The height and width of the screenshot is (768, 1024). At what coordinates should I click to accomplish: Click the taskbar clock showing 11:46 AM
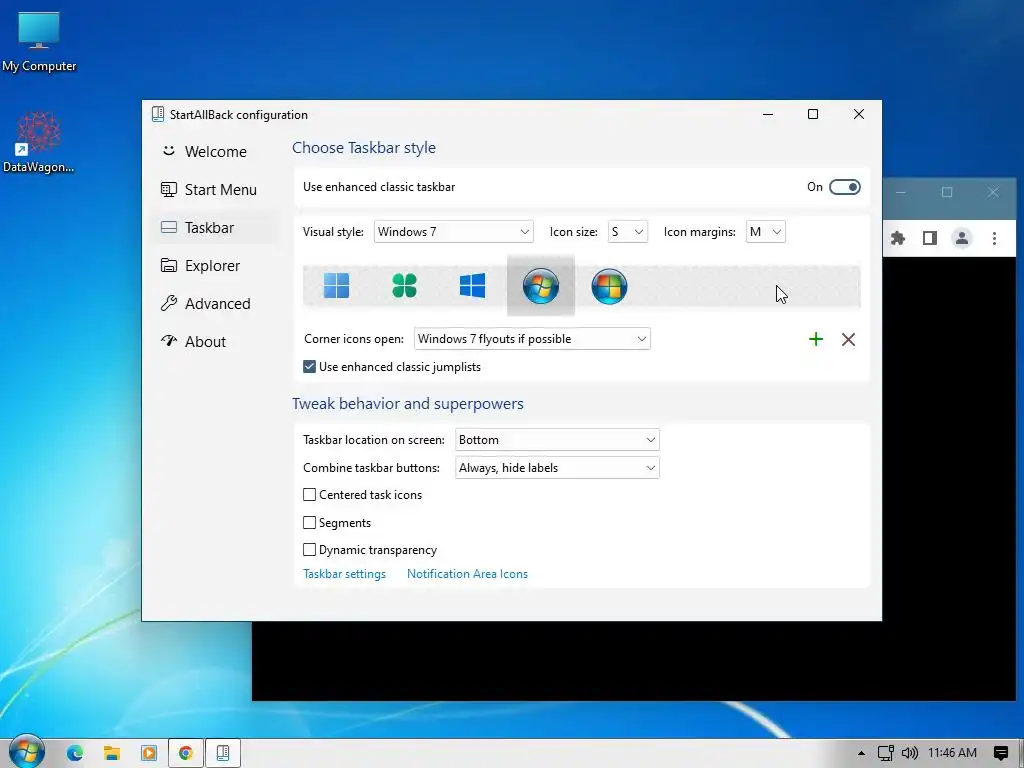pos(952,753)
